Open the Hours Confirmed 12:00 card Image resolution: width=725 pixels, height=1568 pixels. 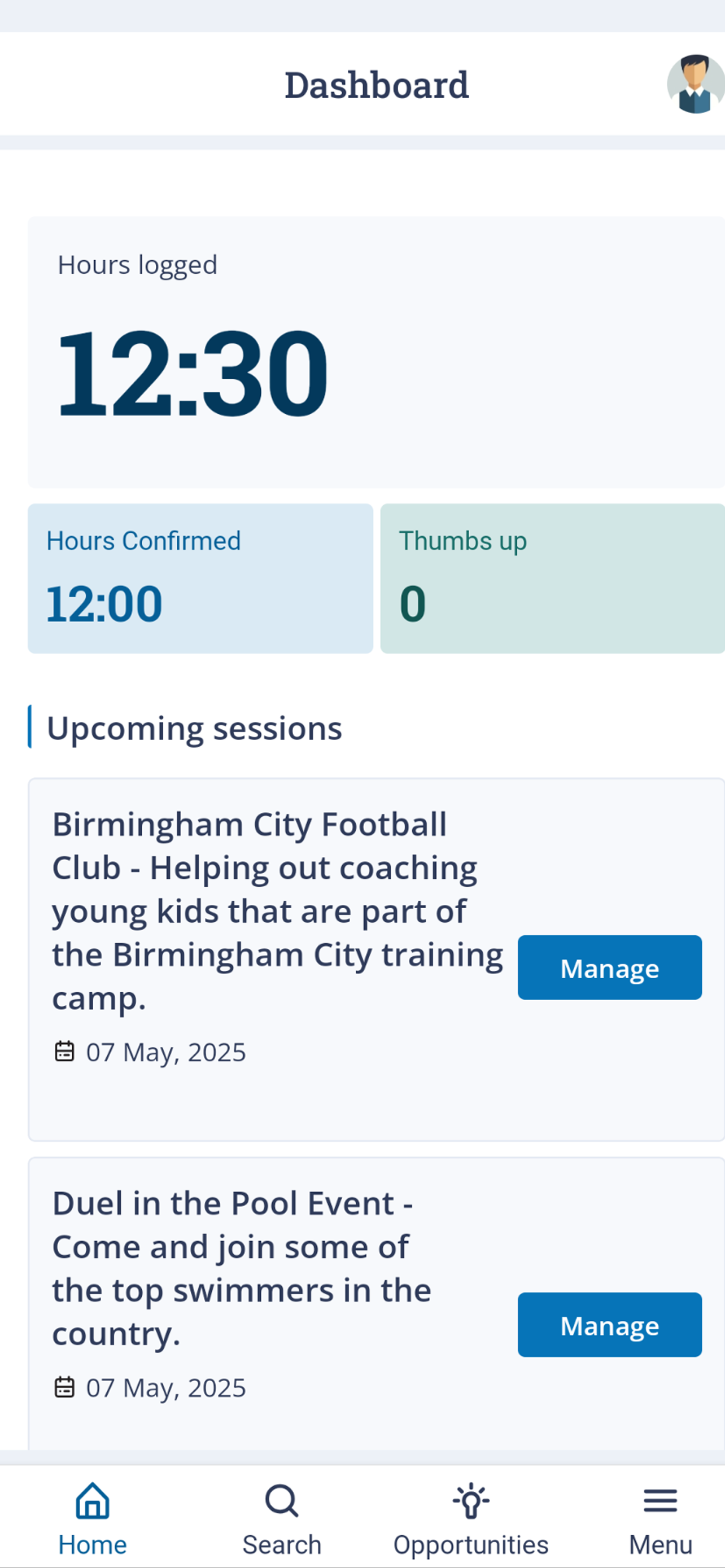[x=200, y=578]
